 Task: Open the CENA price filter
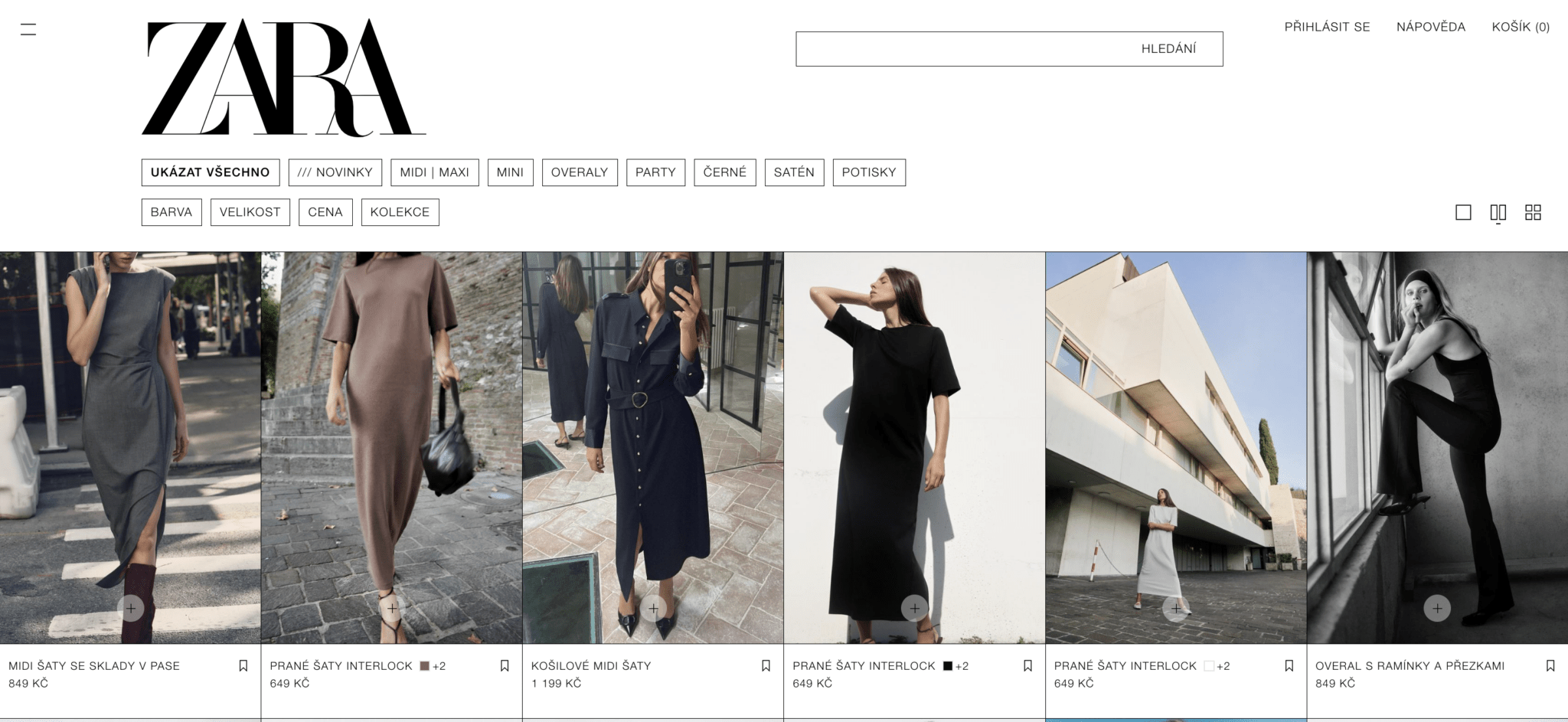click(326, 212)
